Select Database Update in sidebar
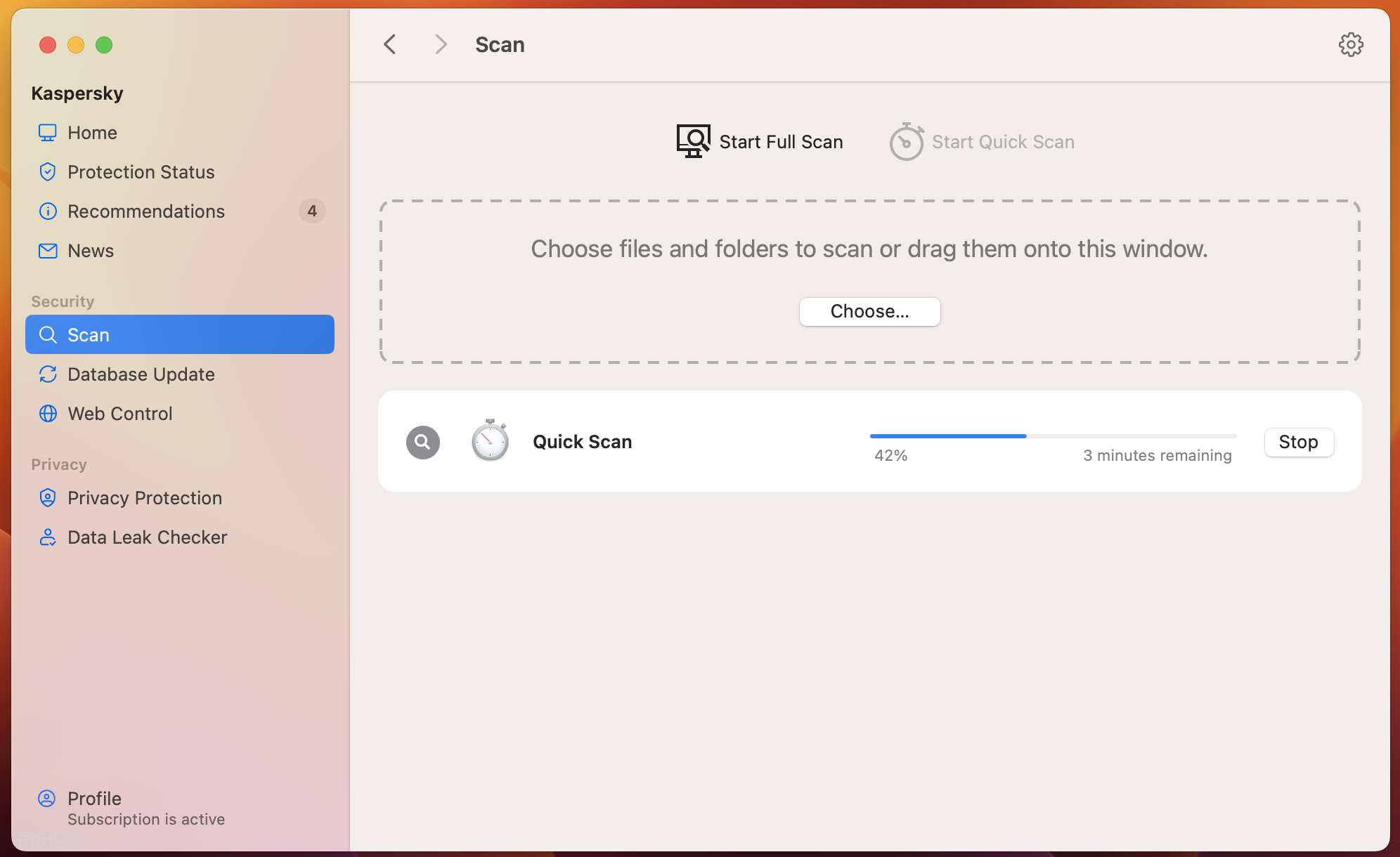1400x857 pixels. click(x=180, y=374)
